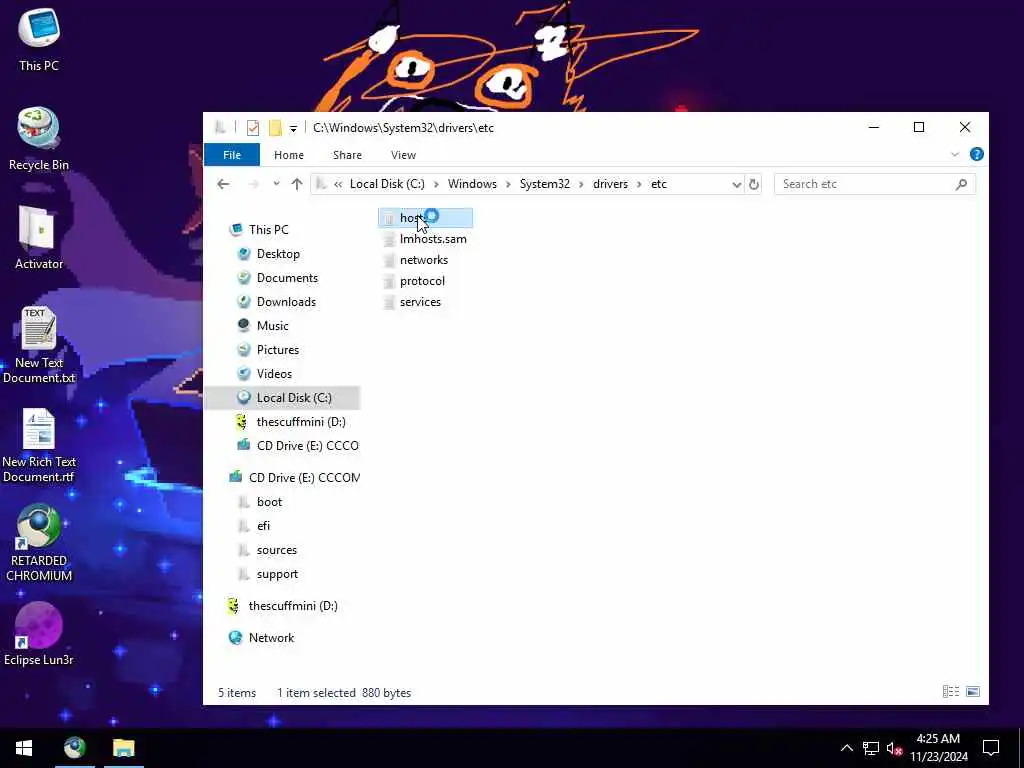Viewport: 1024px width, 768px height.
Task: Open the efi folder in navigation pane
Action: click(x=253, y=526)
